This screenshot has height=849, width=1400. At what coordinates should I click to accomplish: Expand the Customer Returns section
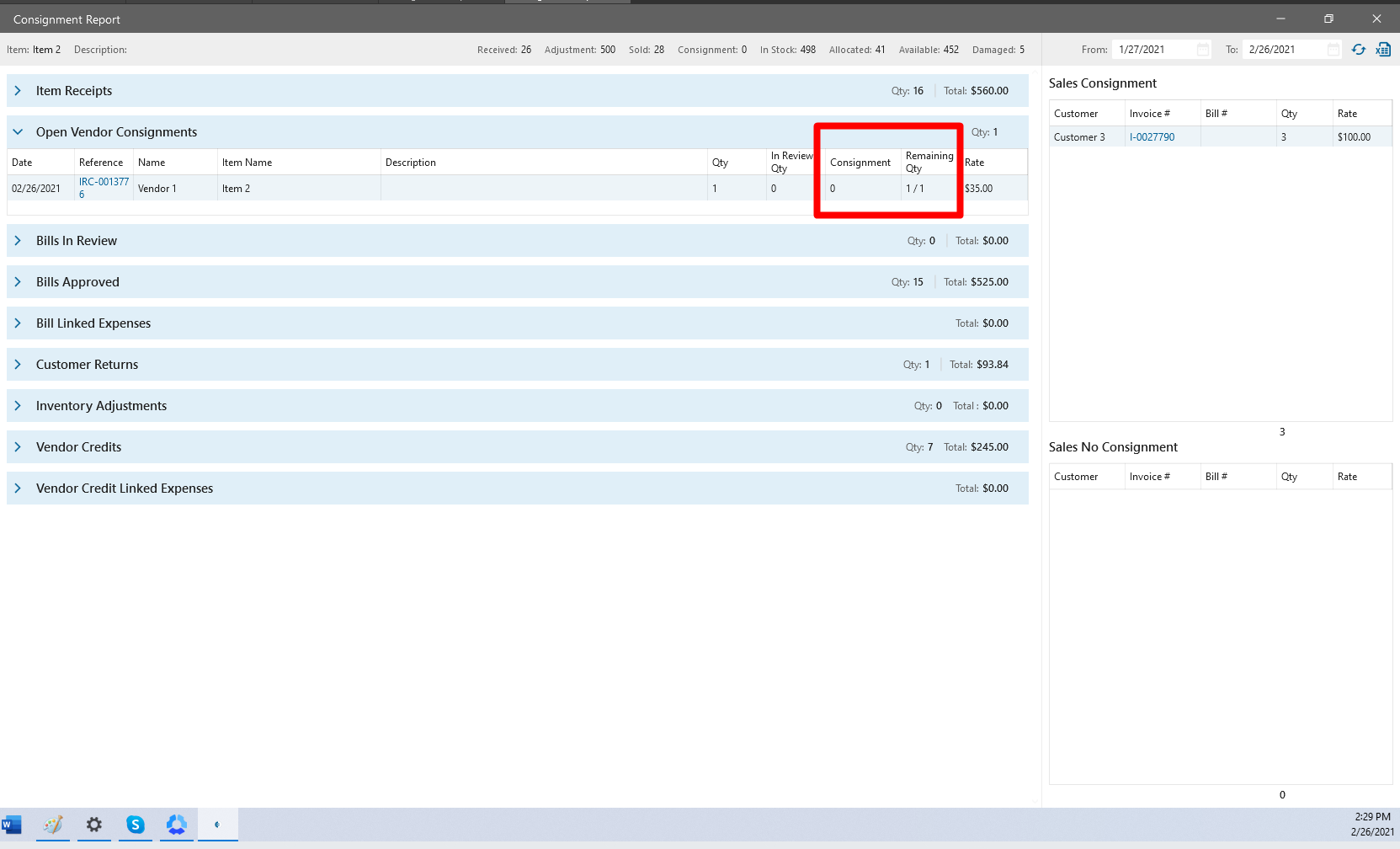point(18,365)
